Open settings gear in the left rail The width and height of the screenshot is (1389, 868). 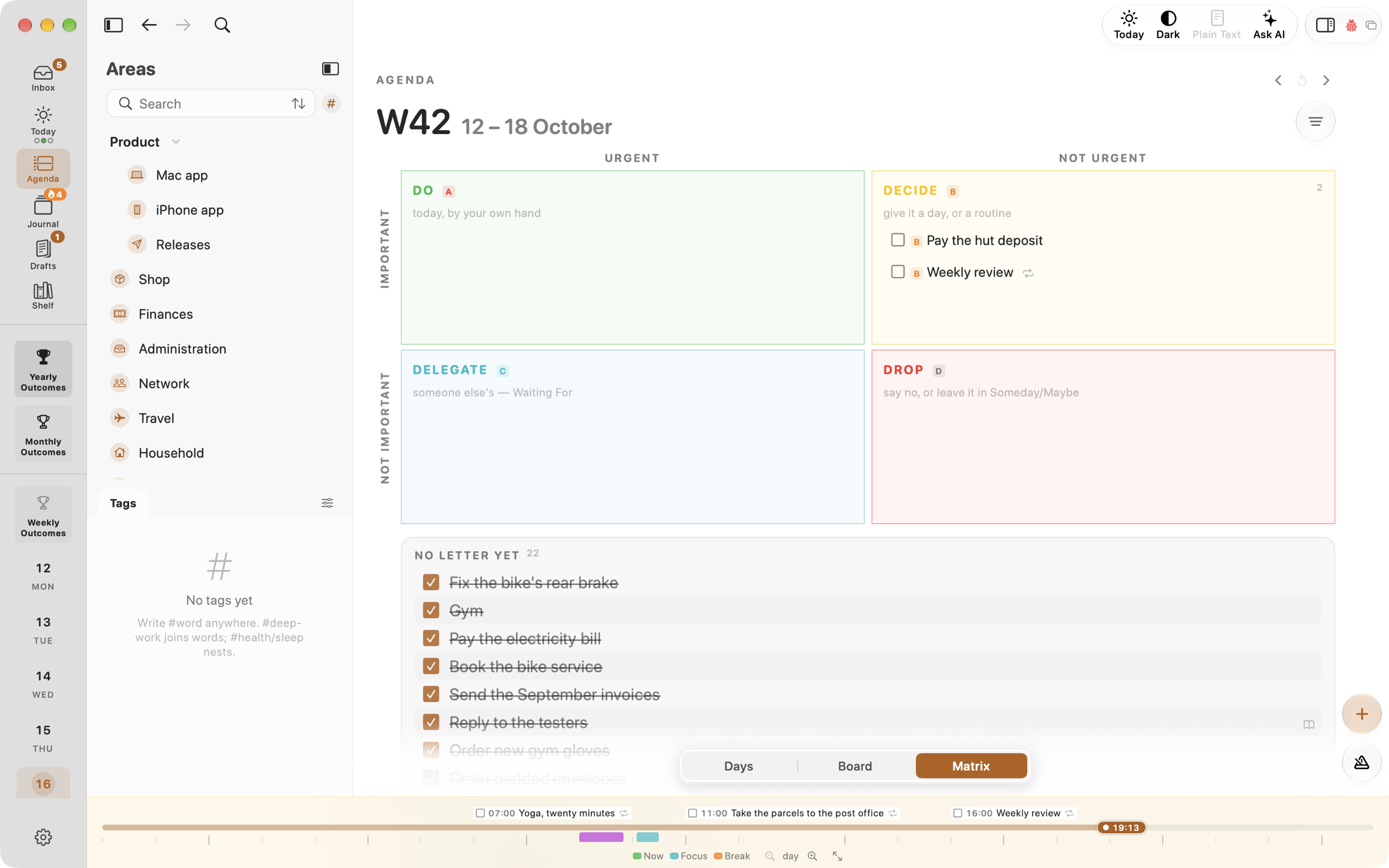tap(43, 837)
